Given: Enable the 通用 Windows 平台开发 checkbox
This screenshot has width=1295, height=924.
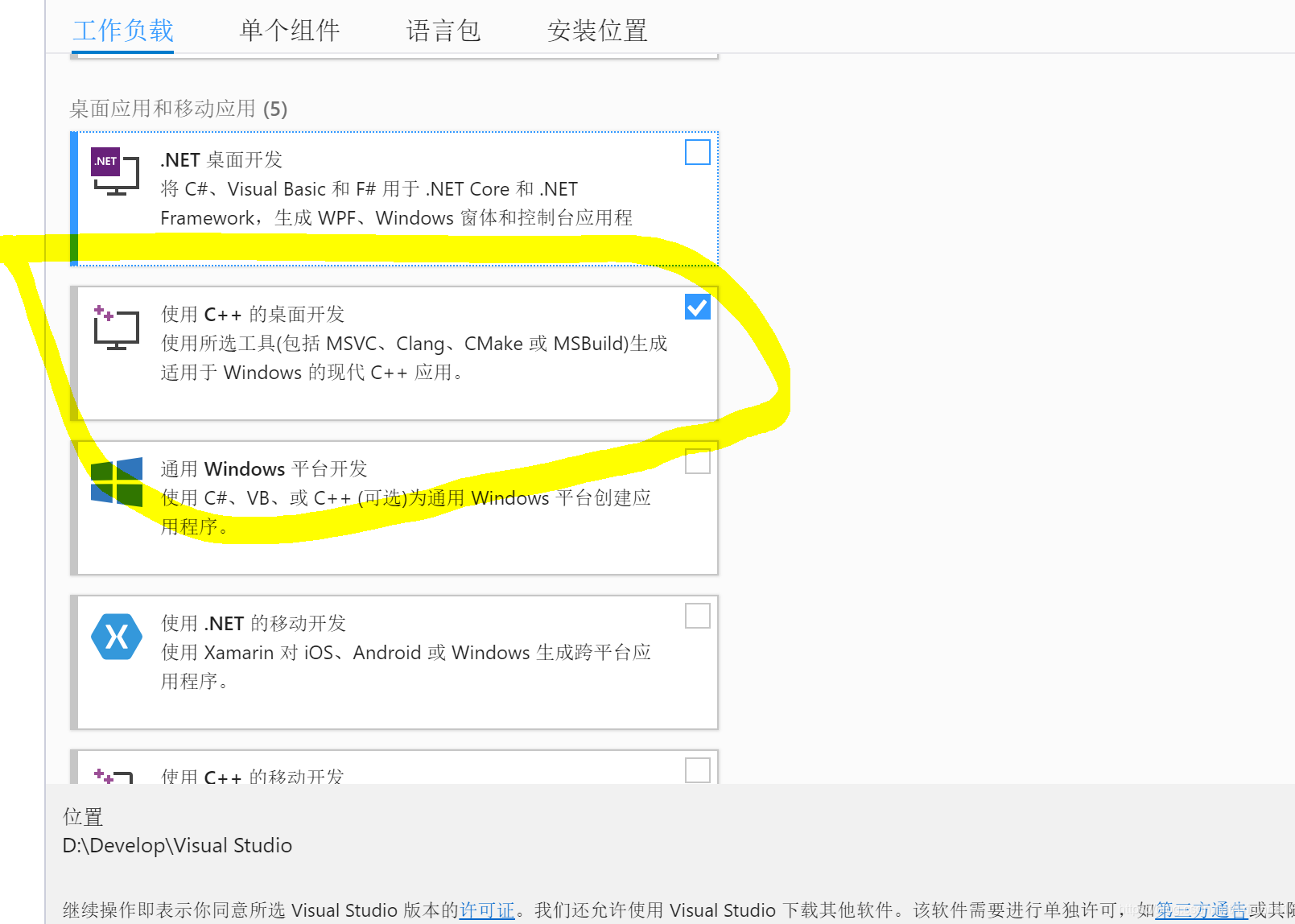Looking at the screenshot, I should [698, 461].
